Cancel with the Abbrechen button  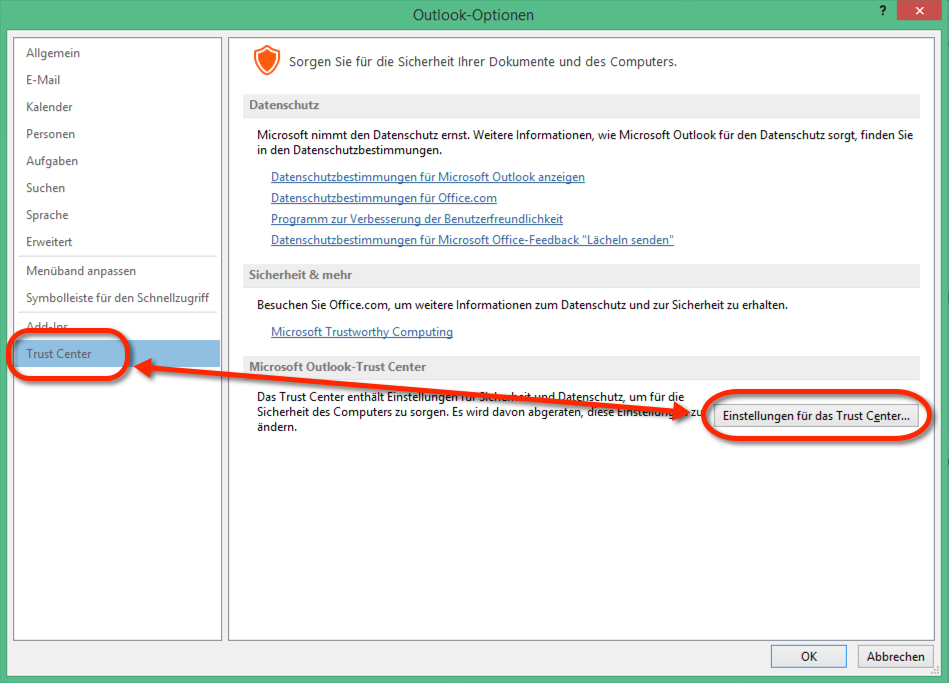click(895, 656)
